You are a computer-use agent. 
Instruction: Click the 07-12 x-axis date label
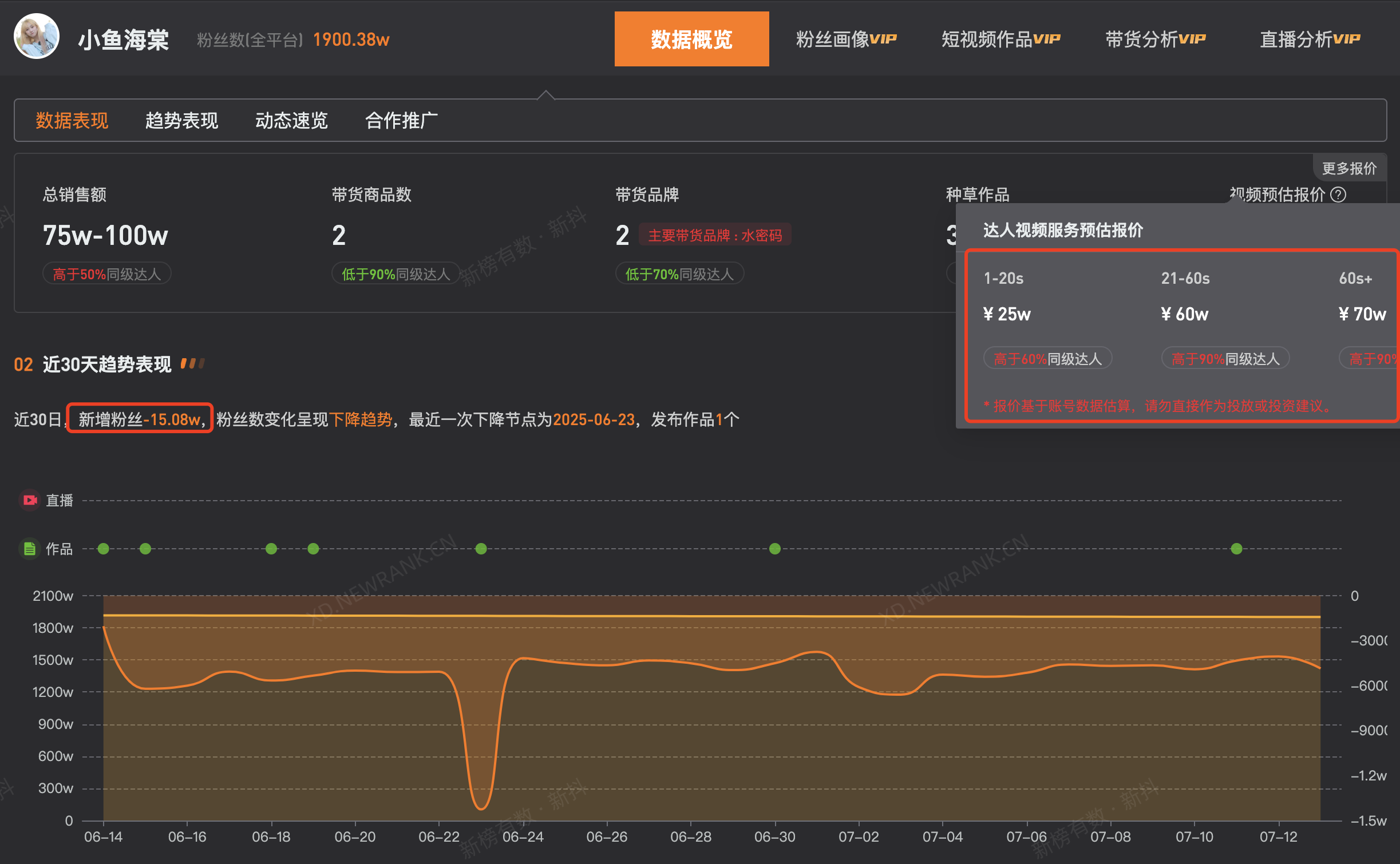pyautogui.click(x=1279, y=837)
